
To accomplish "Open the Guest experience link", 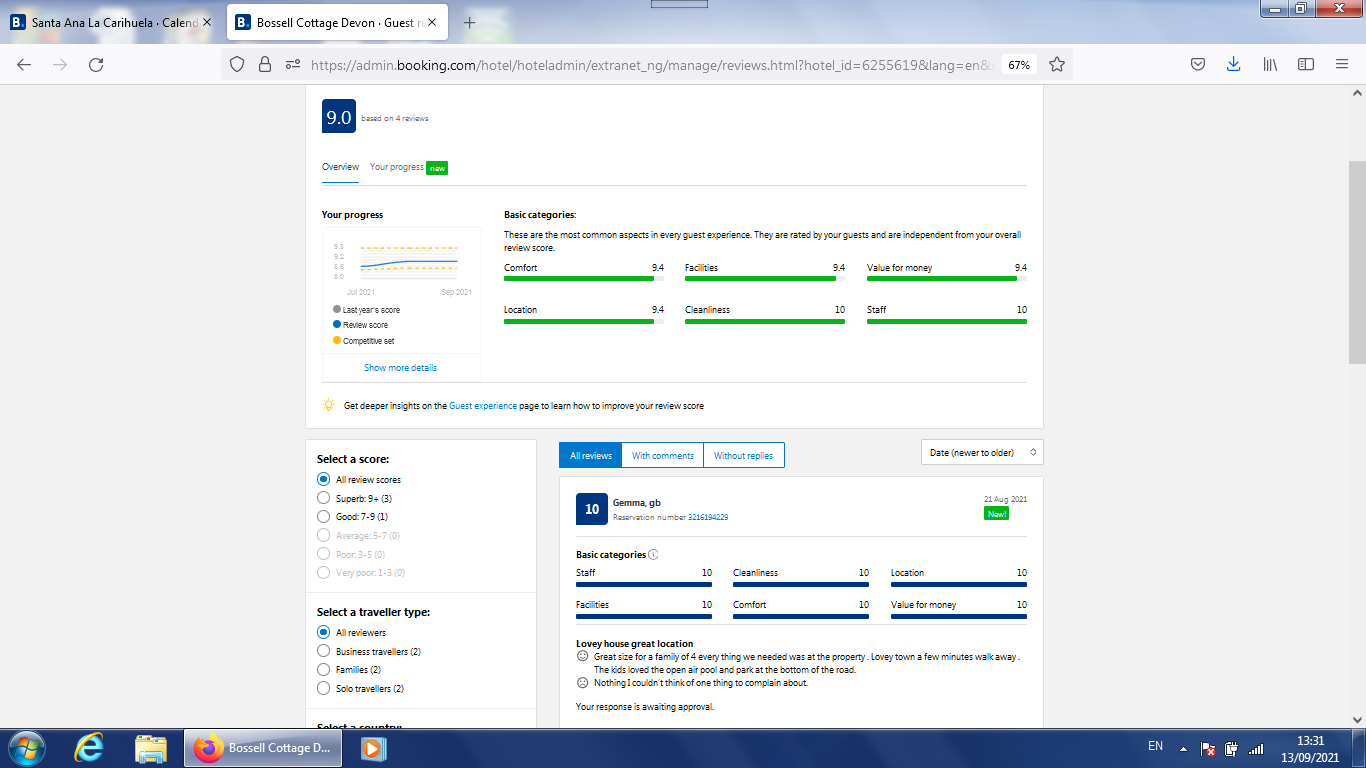I will tap(483, 406).
